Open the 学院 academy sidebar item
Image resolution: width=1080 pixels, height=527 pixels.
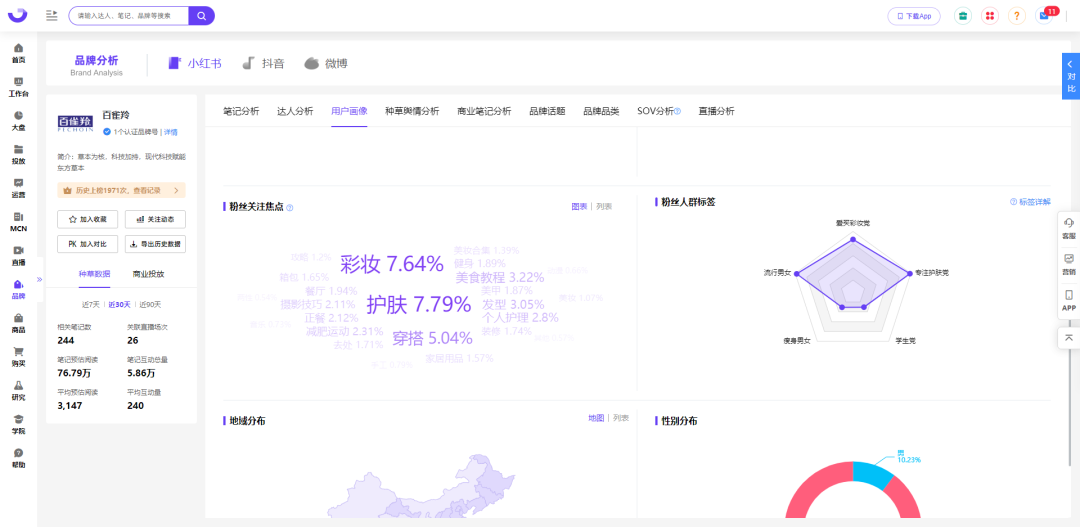(19, 424)
